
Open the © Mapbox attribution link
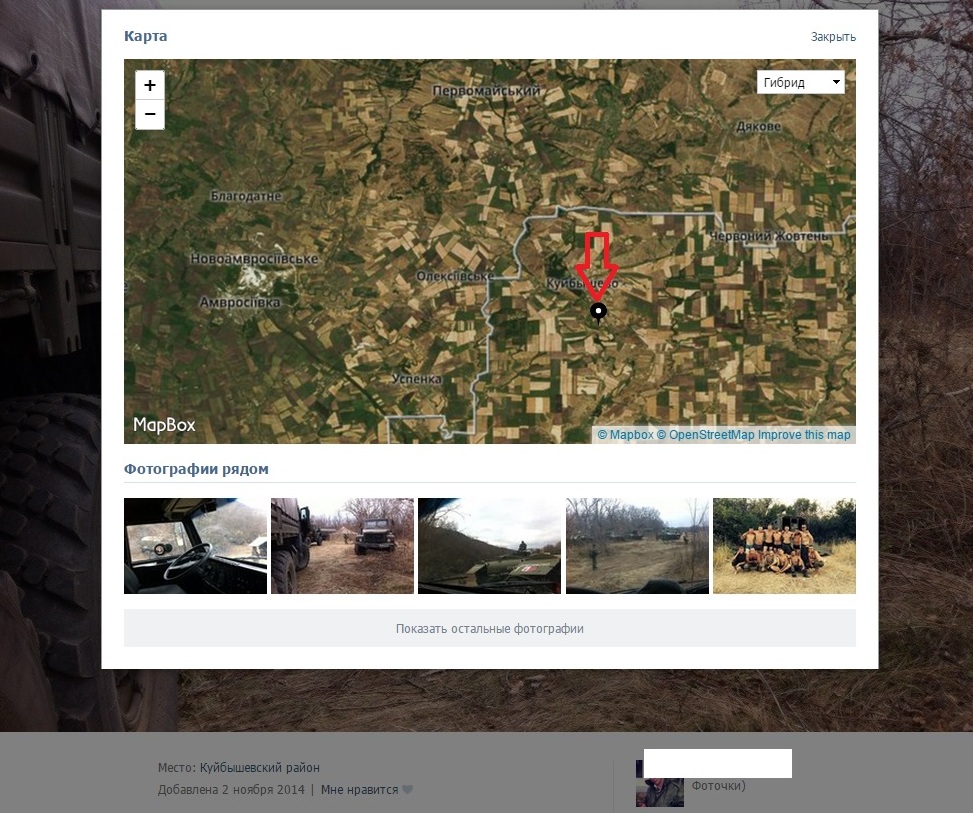[x=625, y=435]
